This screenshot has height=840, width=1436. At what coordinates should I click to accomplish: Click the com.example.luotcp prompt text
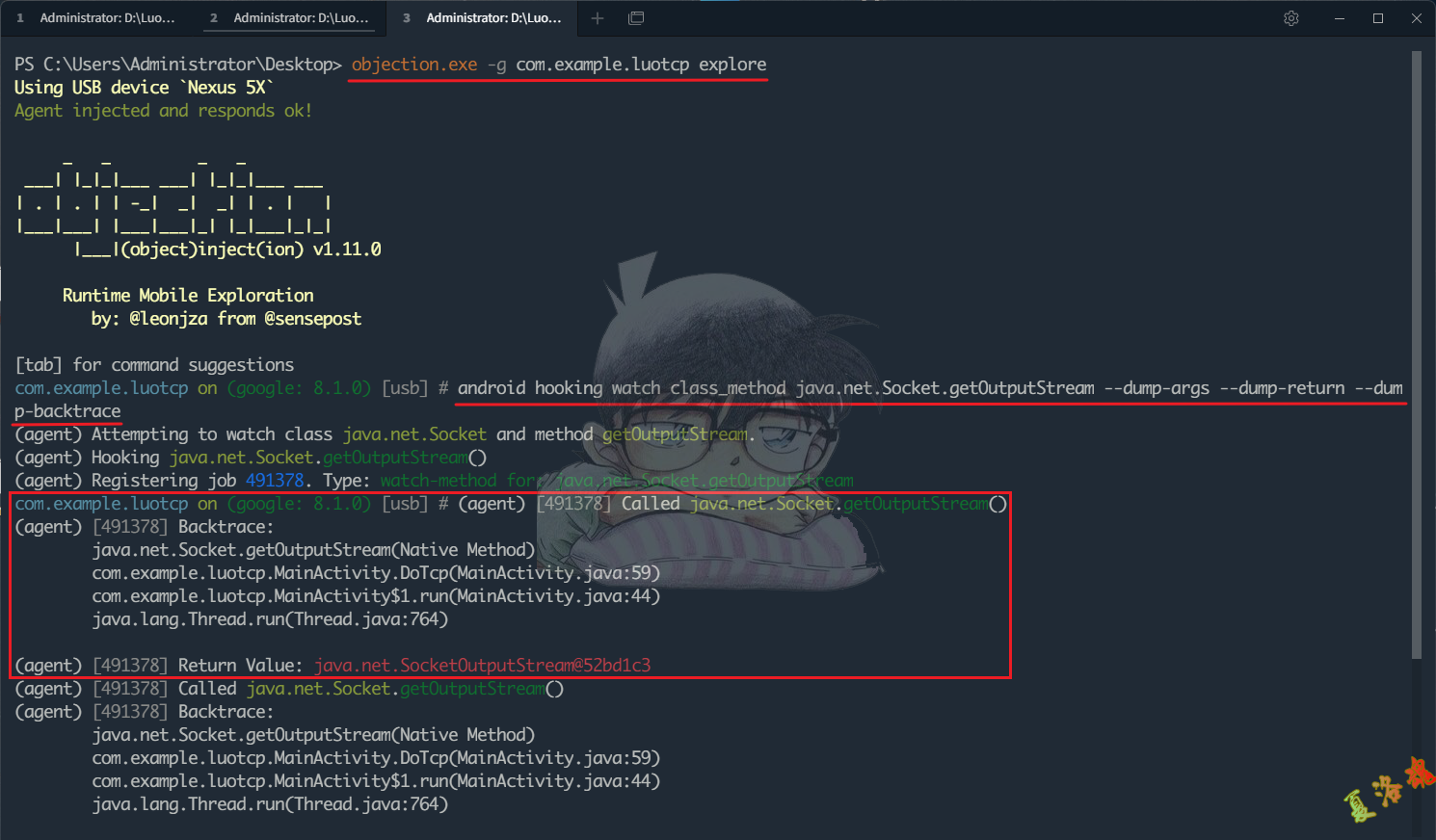point(101,387)
